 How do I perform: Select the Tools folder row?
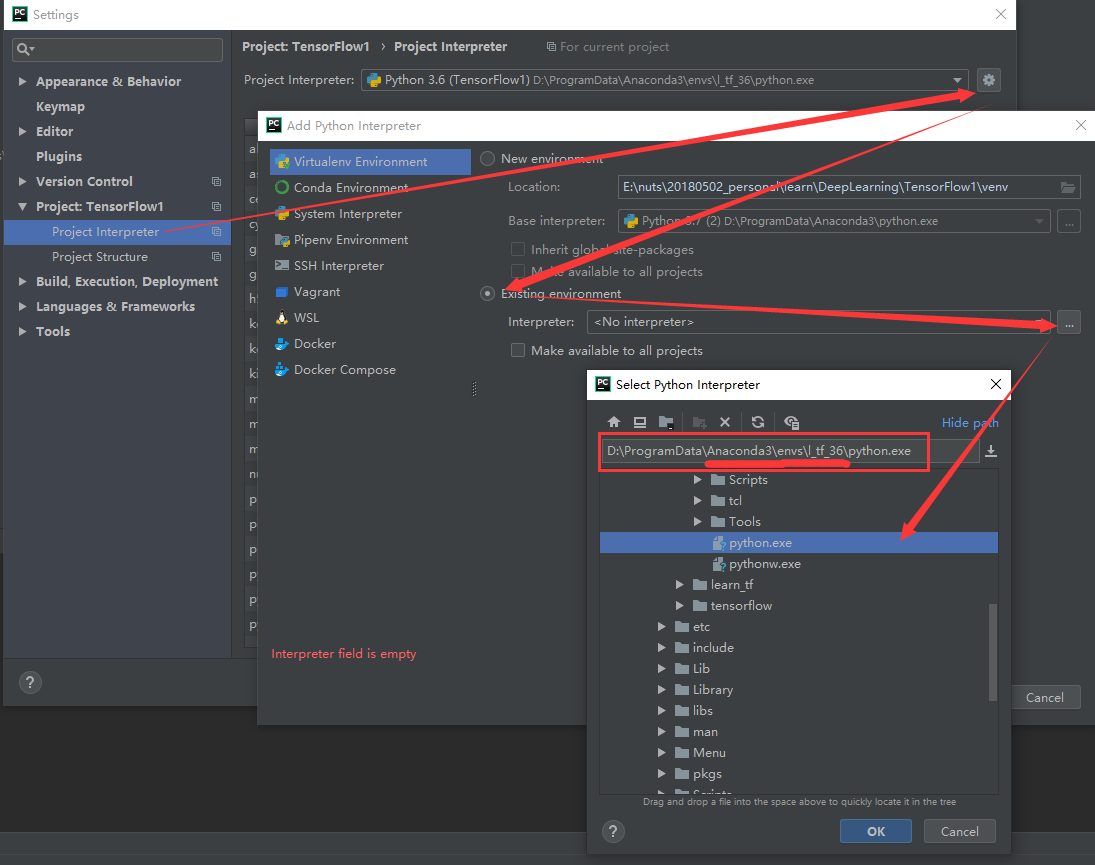coord(798,522)
